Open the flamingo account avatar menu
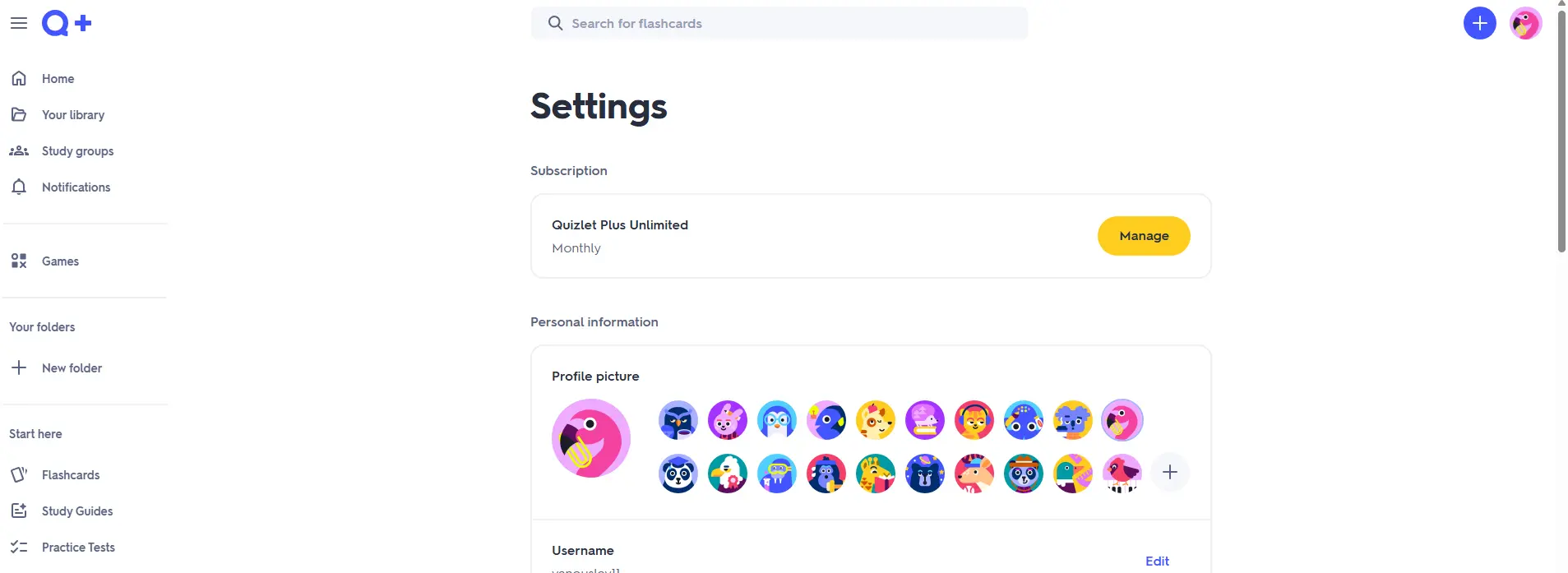This screenshot has height=573, width=1568. [1525, 23]
